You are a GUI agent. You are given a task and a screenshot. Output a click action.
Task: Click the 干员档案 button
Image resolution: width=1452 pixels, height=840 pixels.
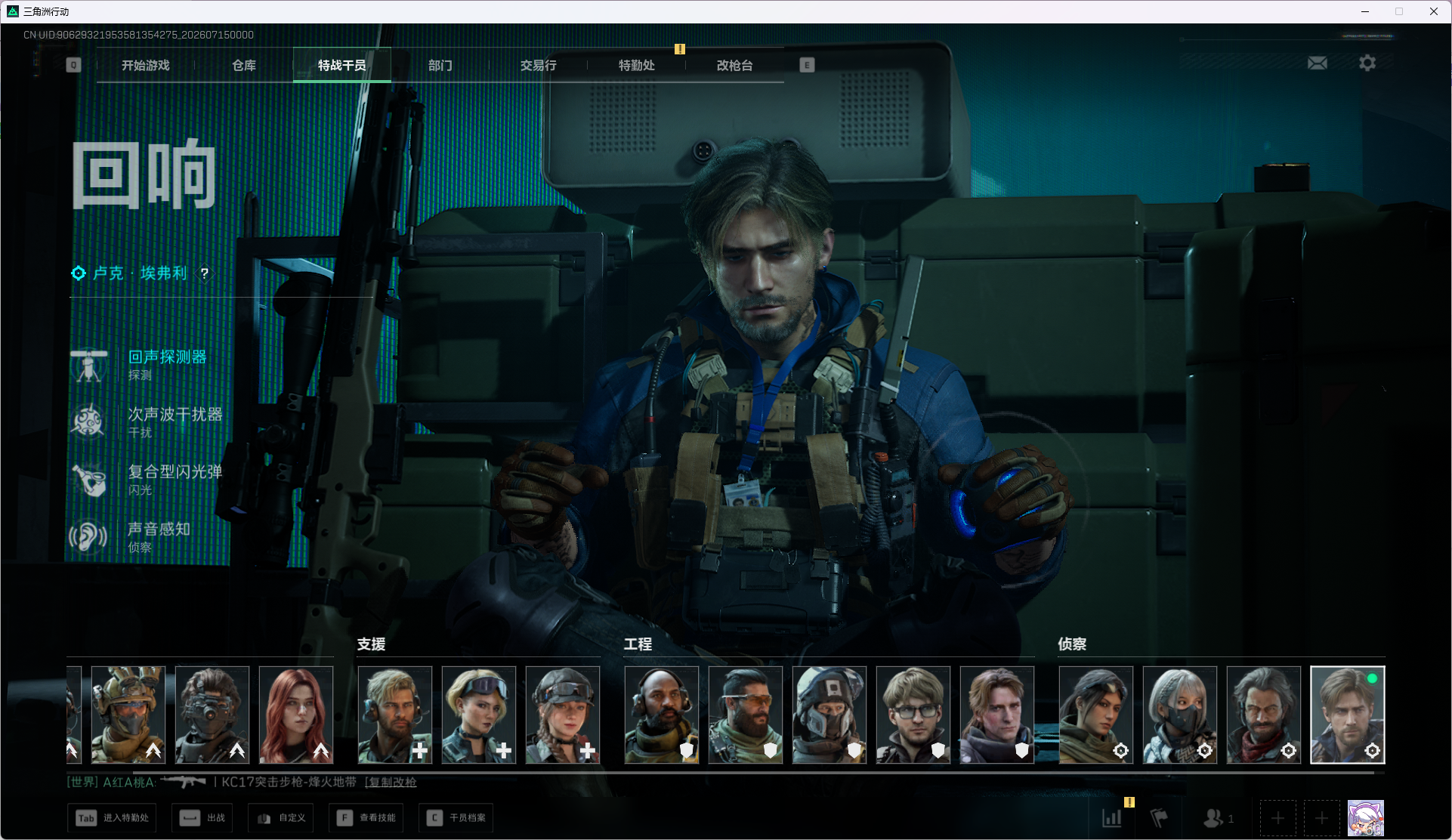(456, 818)
